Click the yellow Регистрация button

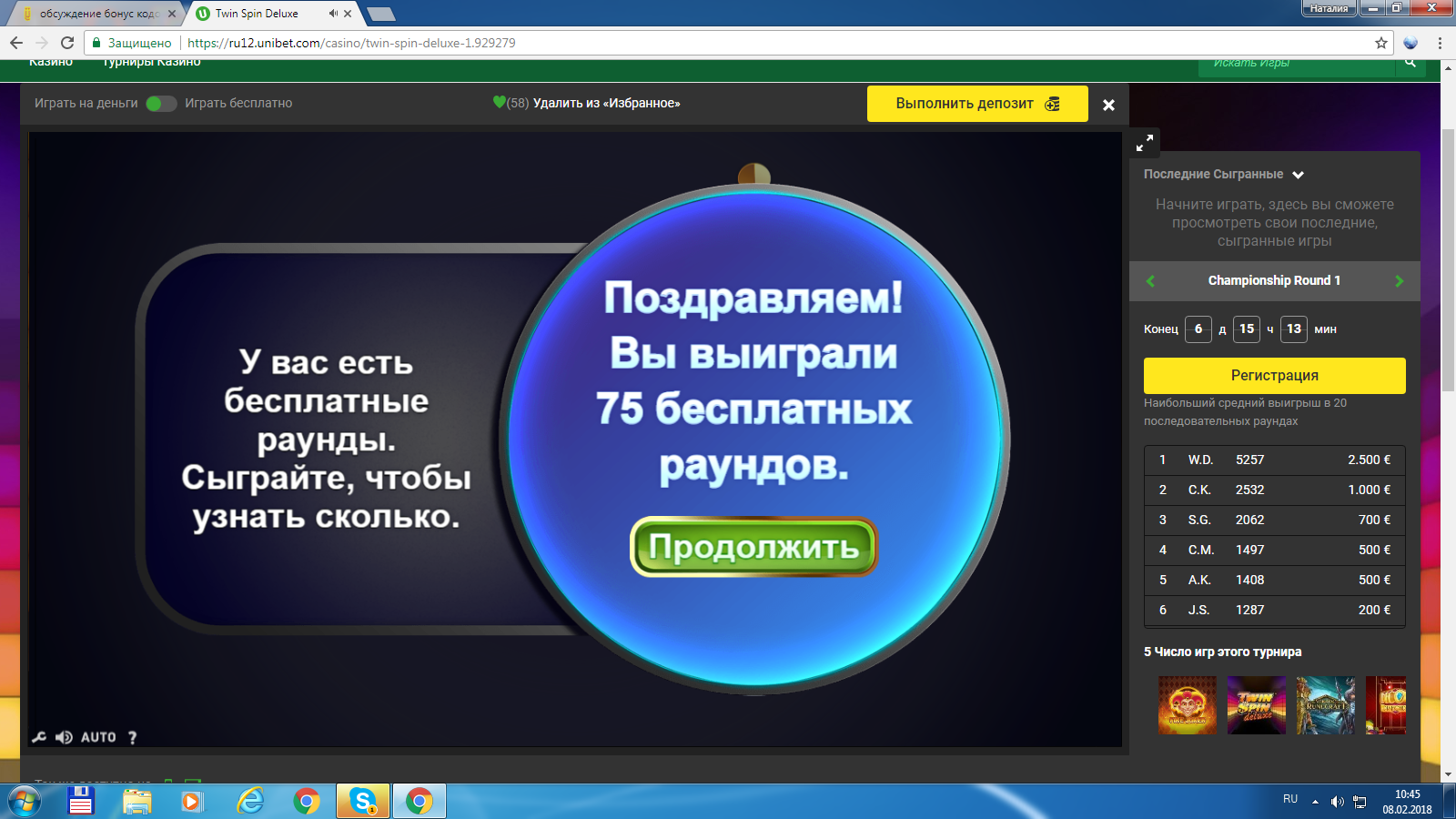(1275, 376)
